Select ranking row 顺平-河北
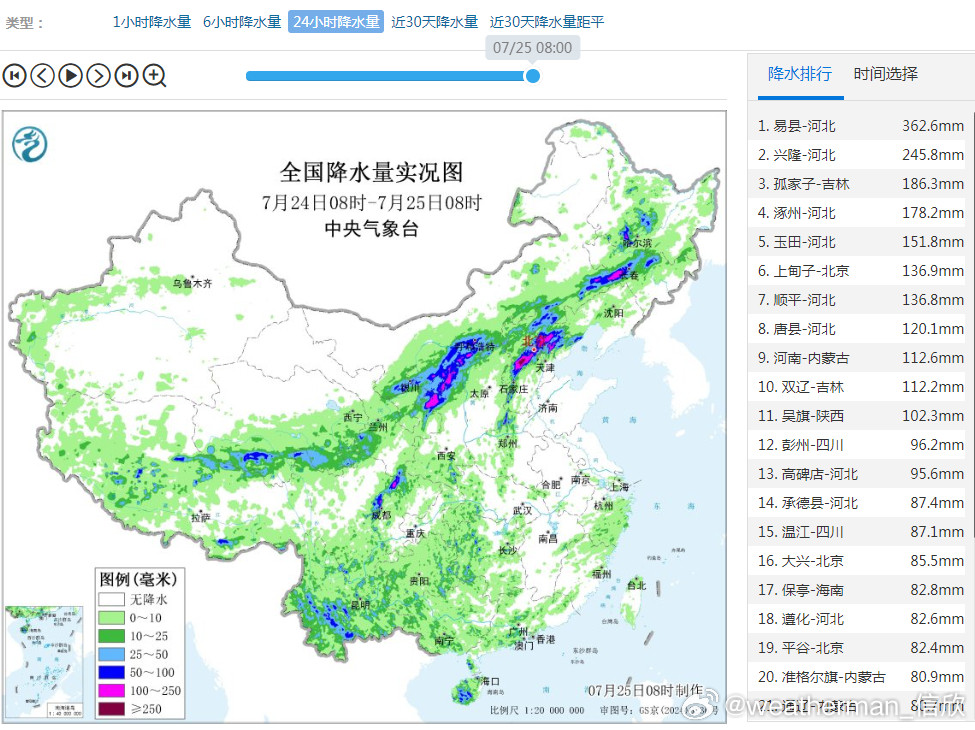Image resolution: width=975 pixels, height=730 pixels. pyautogui.click(x=858, y=300)
